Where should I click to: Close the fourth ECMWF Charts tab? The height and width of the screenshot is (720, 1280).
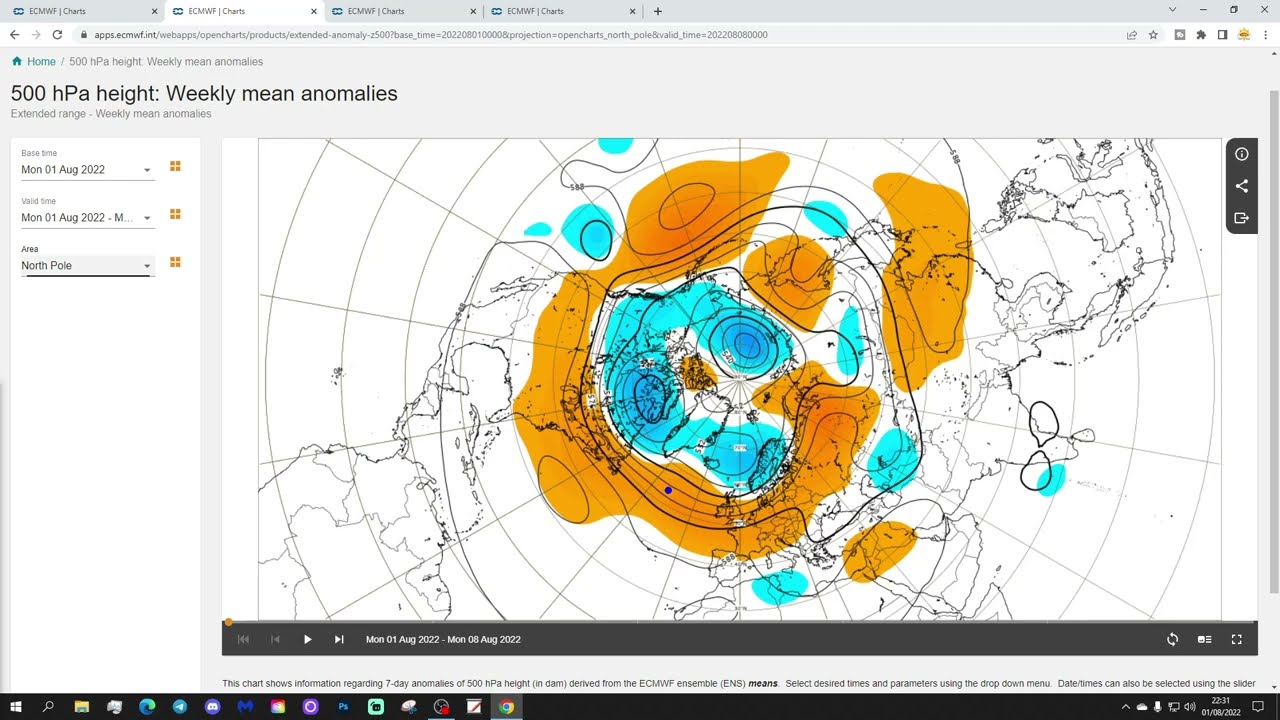(x=632, y=11)
